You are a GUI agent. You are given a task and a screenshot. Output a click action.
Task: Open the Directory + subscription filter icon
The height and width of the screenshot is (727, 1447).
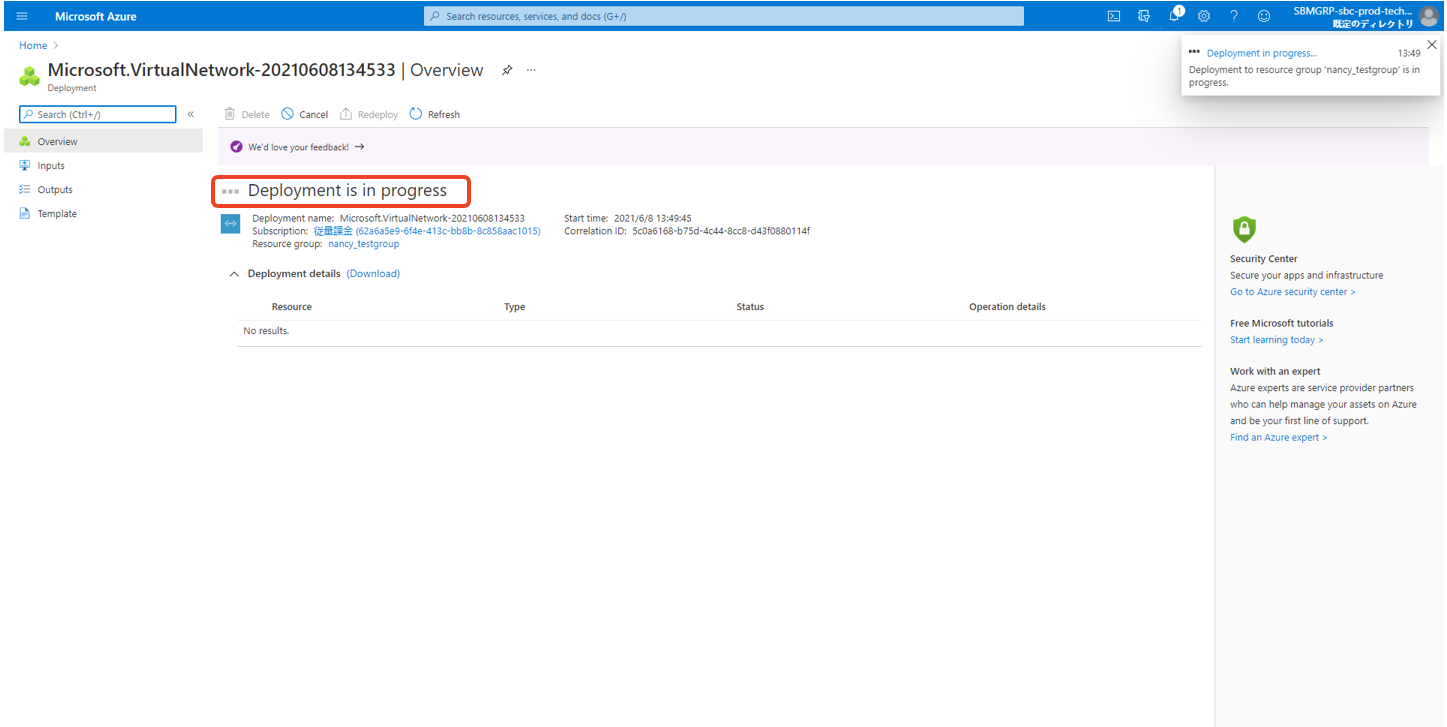click(x=1144, y=16)
